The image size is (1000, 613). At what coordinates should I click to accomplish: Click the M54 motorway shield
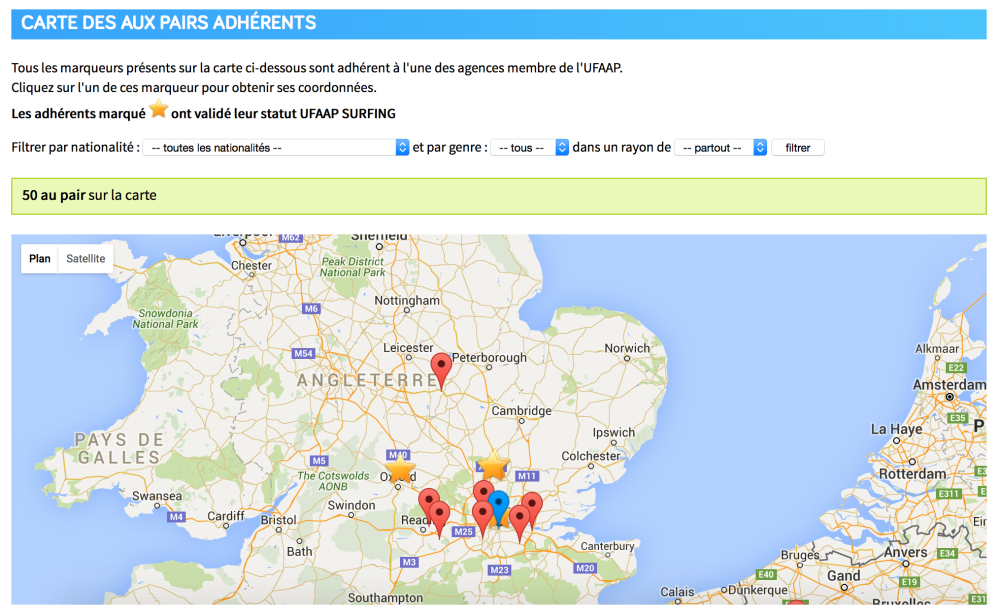[304, 353]
